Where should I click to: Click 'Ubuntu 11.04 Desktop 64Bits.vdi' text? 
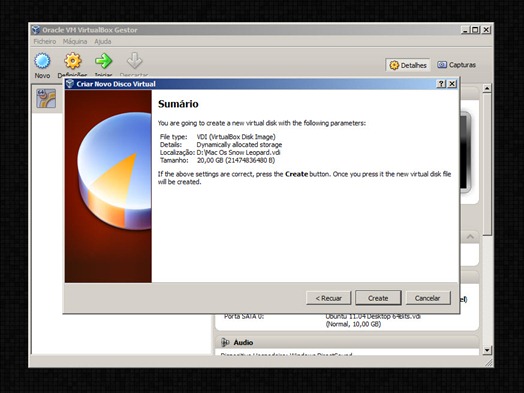[373, 316]
